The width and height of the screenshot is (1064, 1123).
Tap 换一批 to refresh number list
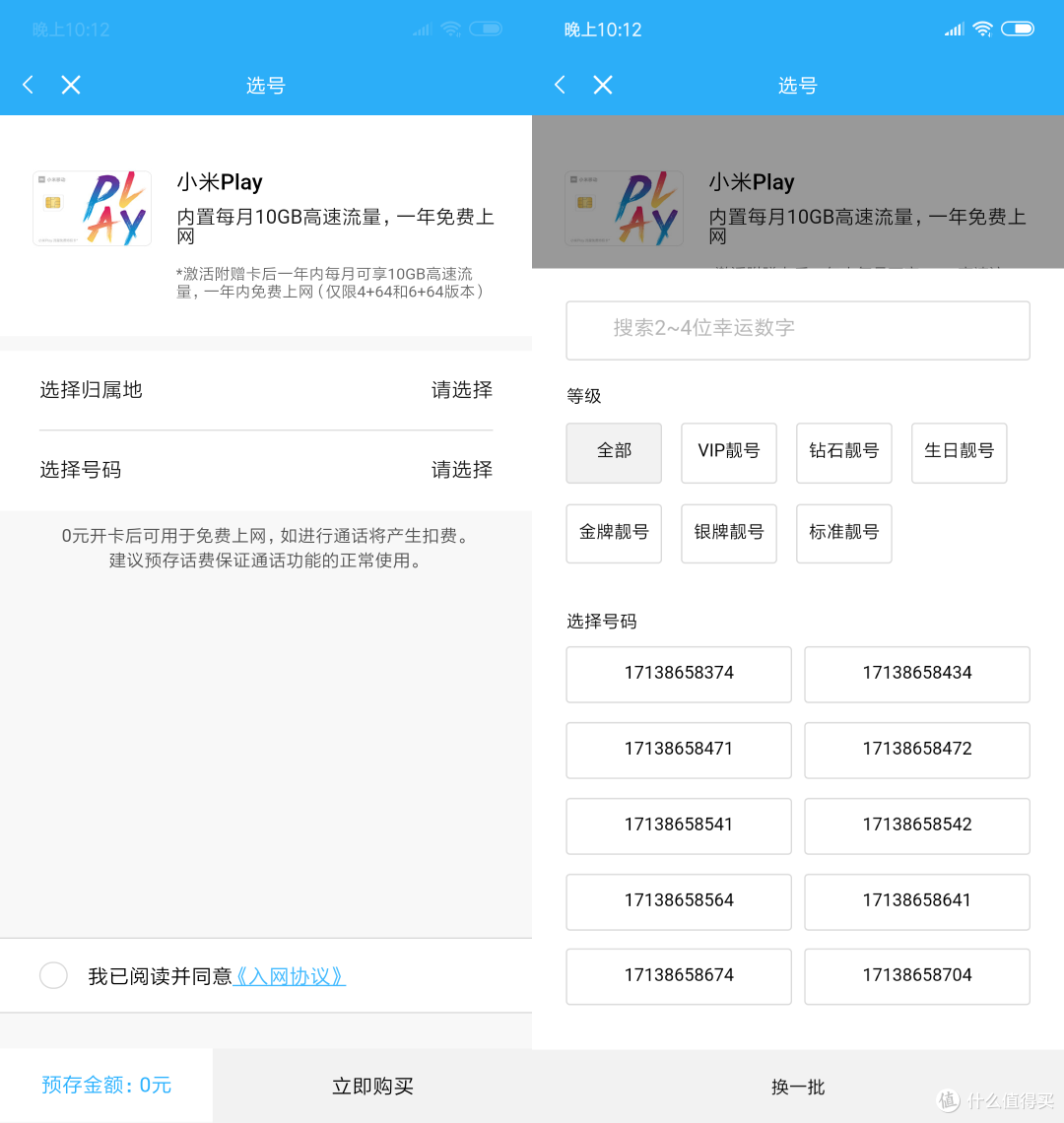pos(797,1087)
